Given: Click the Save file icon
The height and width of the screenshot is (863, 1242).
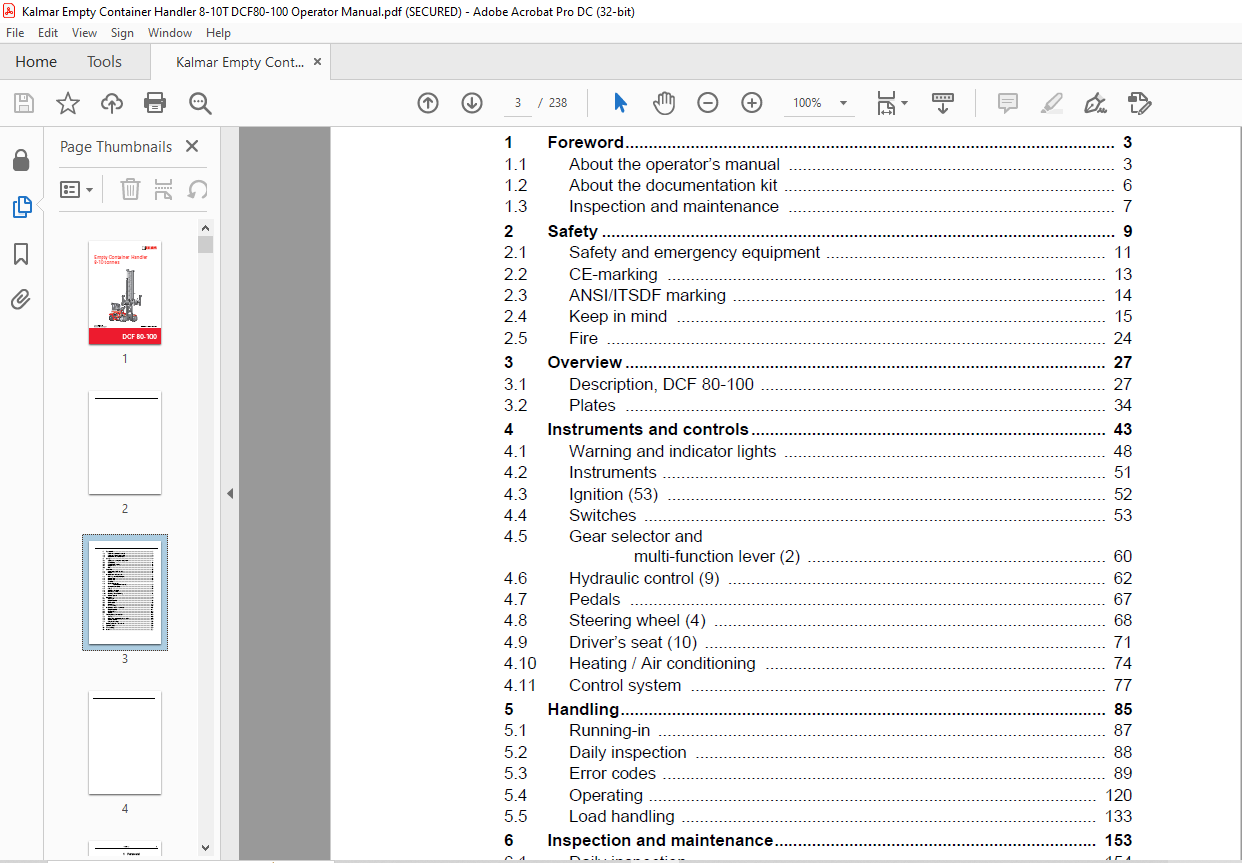Looking at the screenshot, I should click(x=23, y=103).
